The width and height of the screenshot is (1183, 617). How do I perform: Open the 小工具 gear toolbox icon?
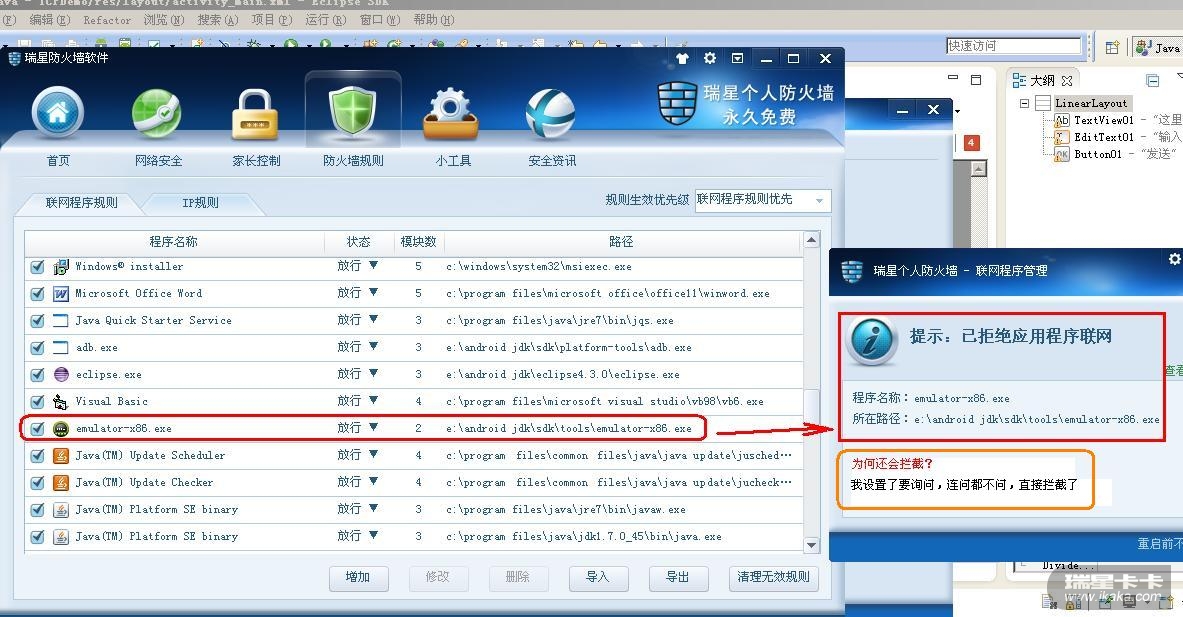(450, 115)
